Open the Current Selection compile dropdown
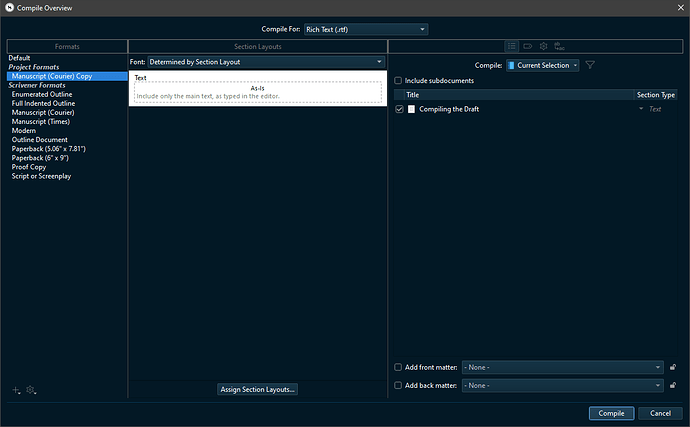Viewport: 690px width, 427px height. [x=542, y=65]
